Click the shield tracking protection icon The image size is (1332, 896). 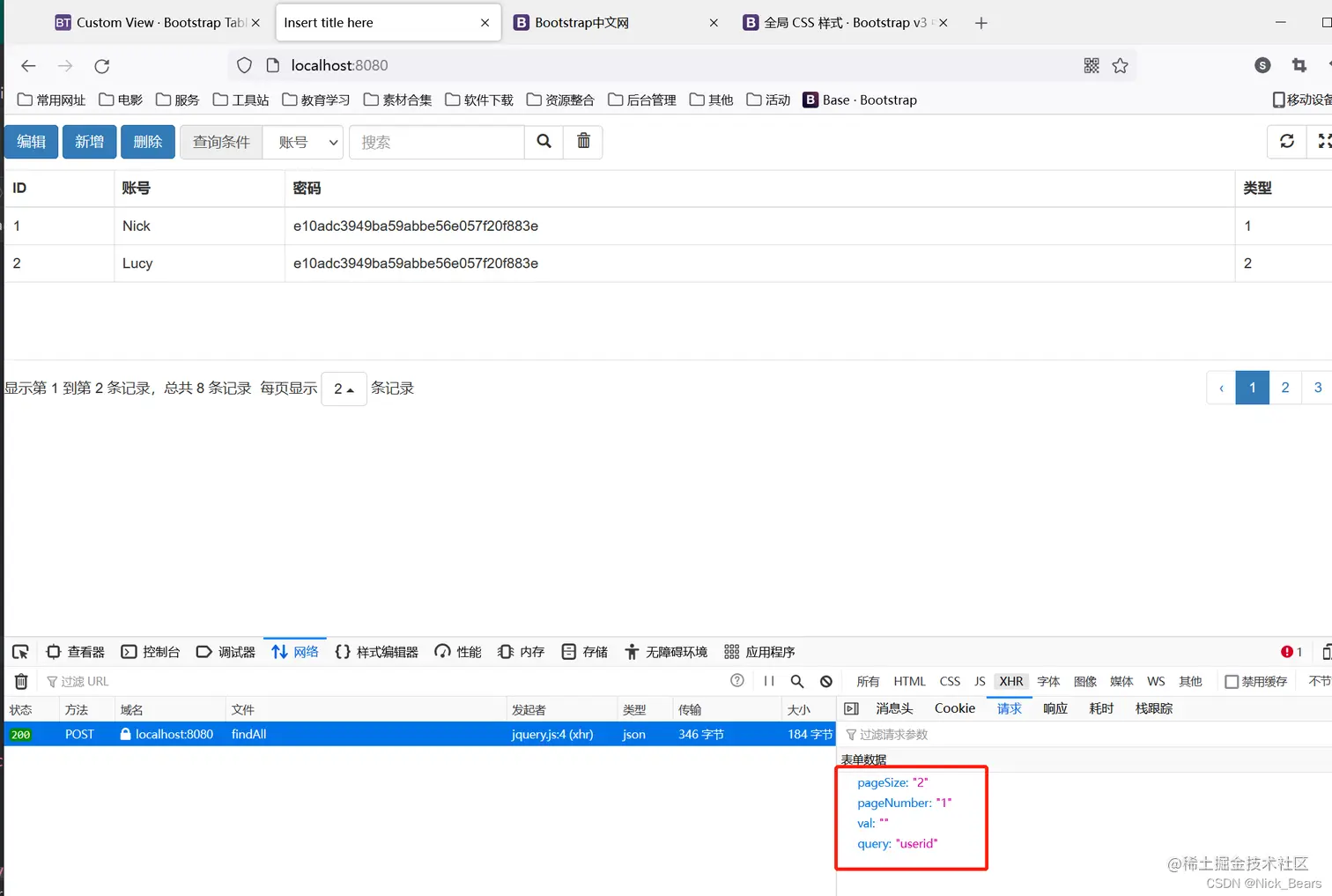(x=245, y=65)
